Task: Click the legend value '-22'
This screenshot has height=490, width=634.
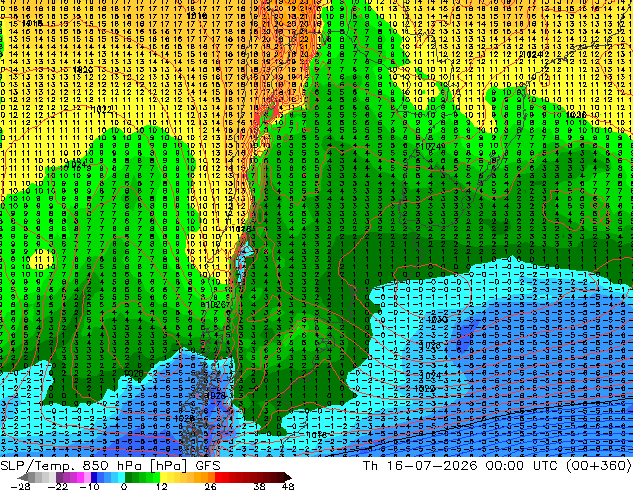Action: pyautogui.click(x=57, y=486)
